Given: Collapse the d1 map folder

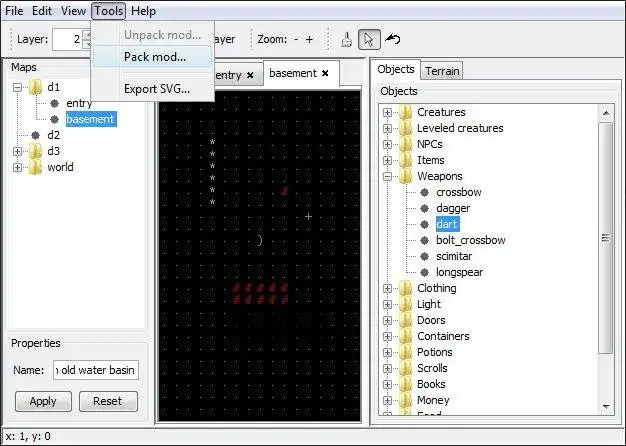Looking at the screenshot, I should [17, 87].
